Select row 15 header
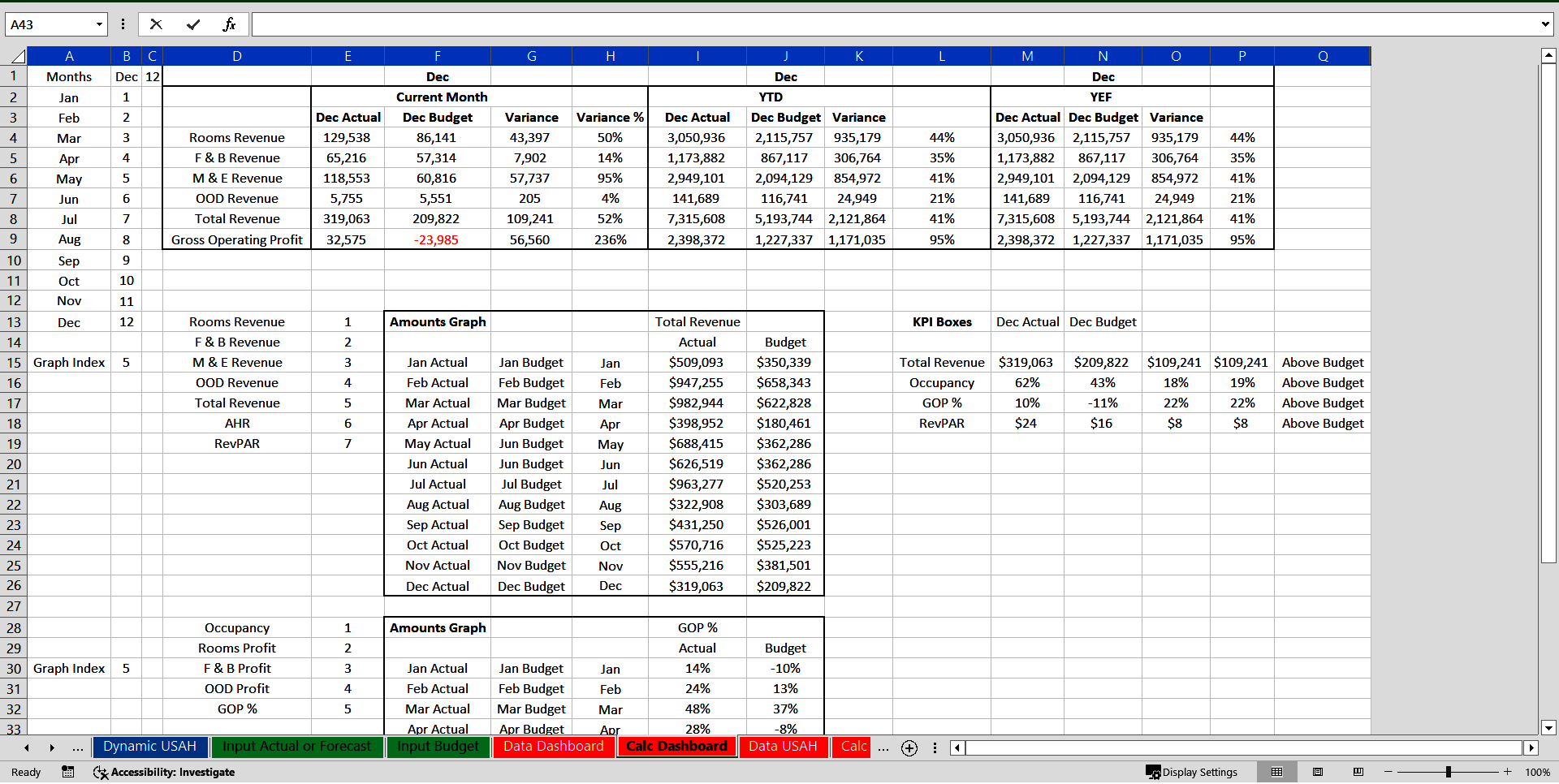The width and height of the screenshot is (1559, 784). [x=14, y=363]
